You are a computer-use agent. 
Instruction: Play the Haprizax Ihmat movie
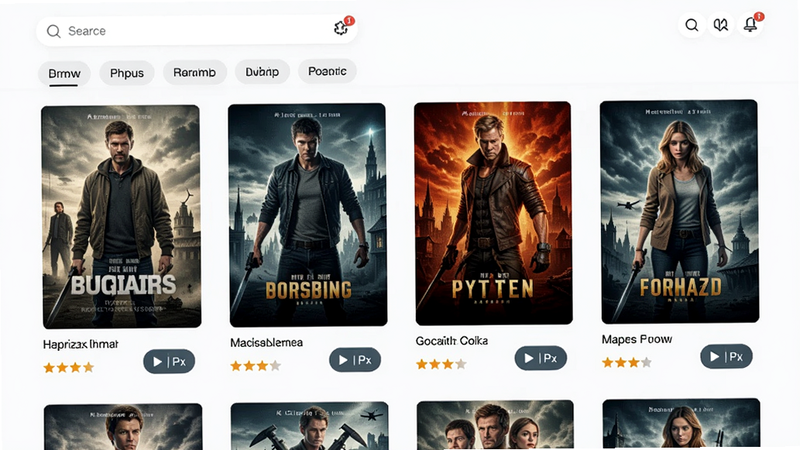coord(169,361)
